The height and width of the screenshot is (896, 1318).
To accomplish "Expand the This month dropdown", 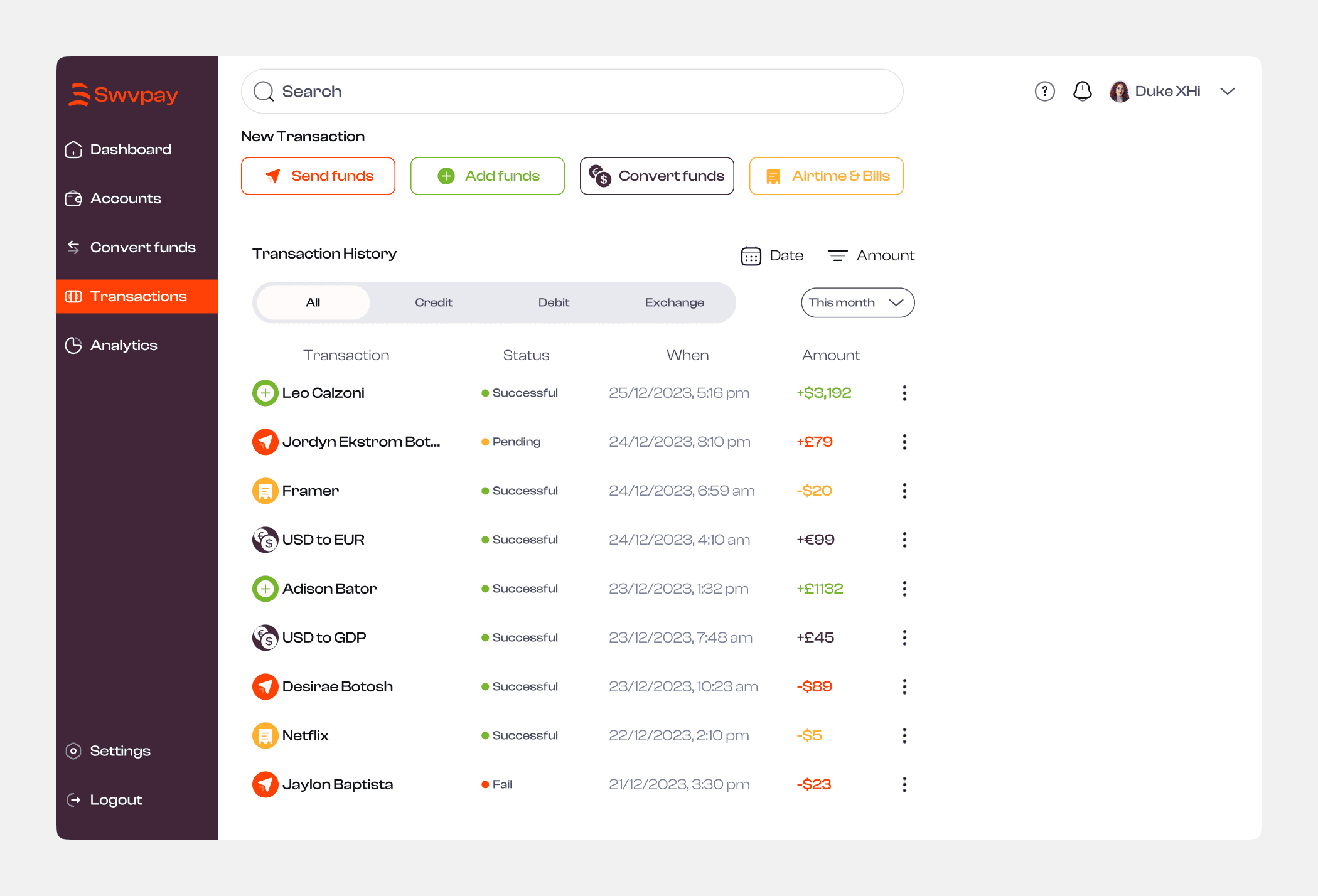I will pos(857,303).
